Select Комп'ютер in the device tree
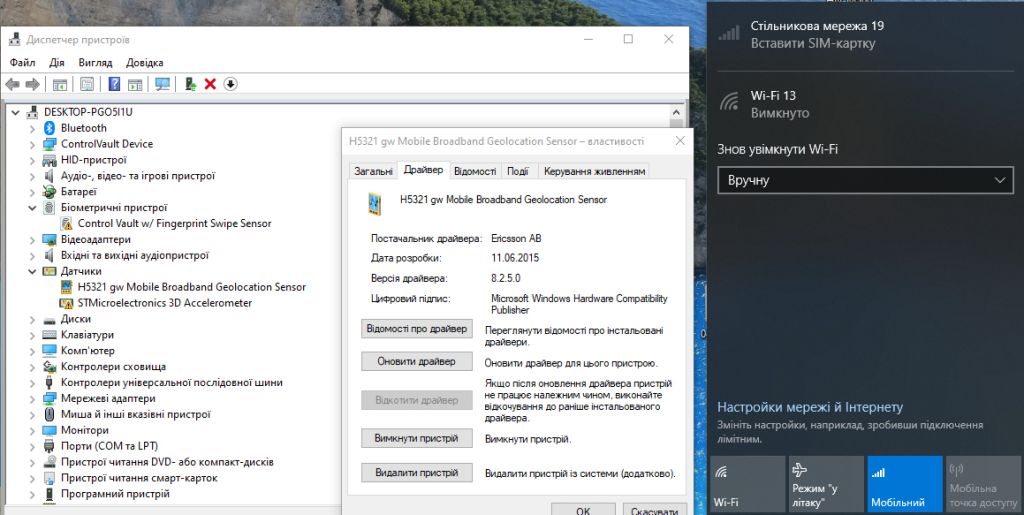Viewport: 1024px width, 515px height. 88,351
